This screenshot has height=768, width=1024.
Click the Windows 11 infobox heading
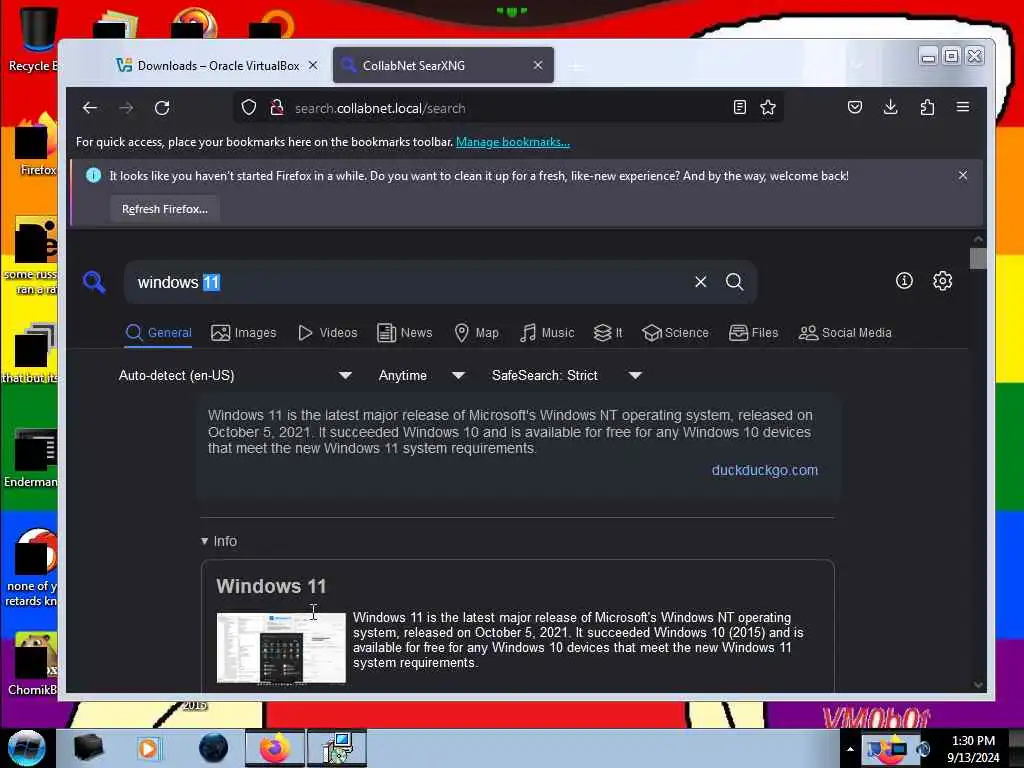tap(271, 586)
